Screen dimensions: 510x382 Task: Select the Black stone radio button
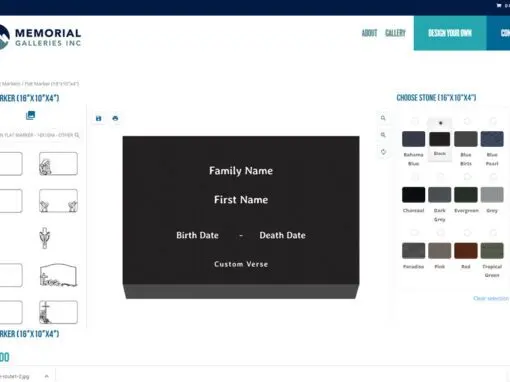pos(440,123)
